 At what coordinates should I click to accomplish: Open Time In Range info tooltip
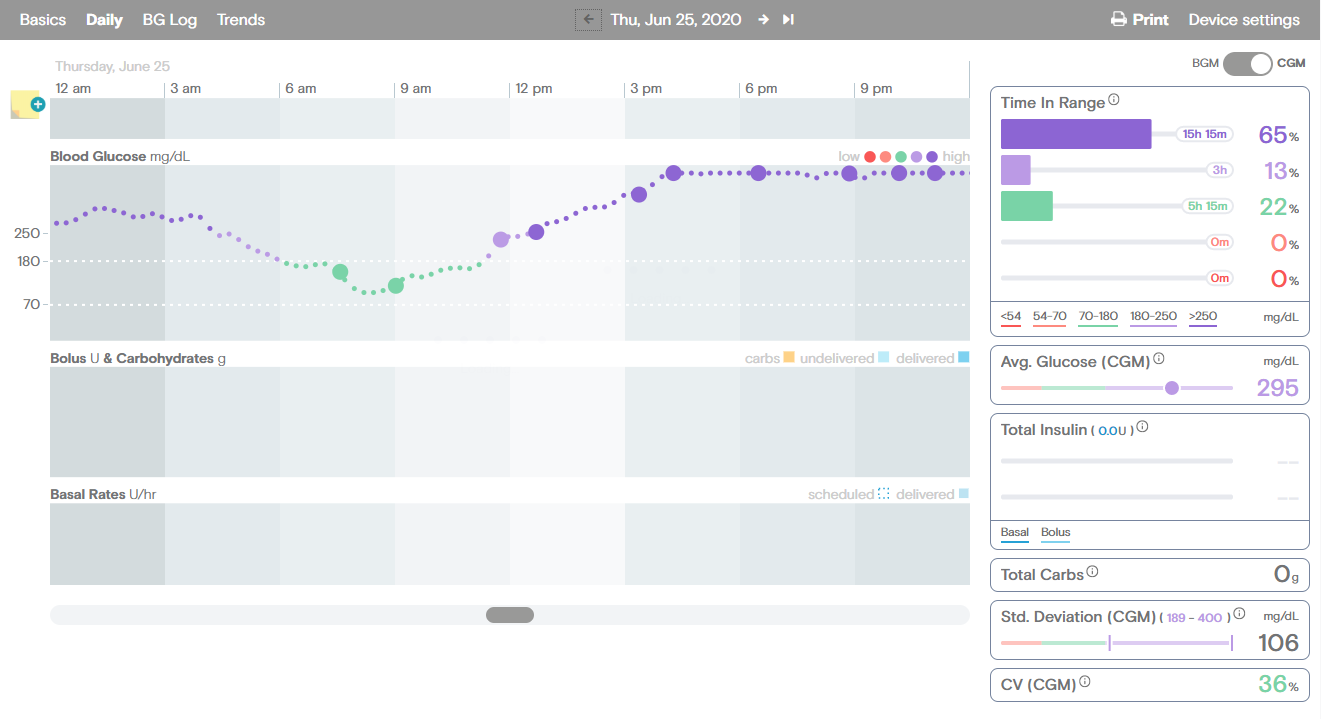[1114, 101]
